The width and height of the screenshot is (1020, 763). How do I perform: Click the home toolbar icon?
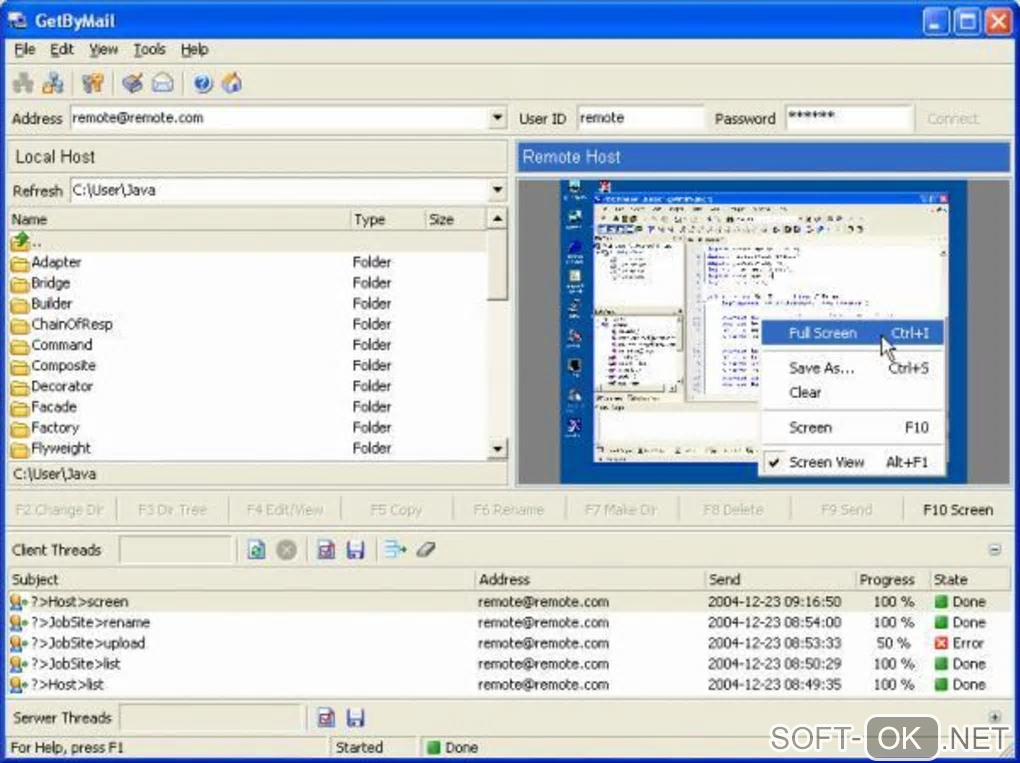point(232,83)
